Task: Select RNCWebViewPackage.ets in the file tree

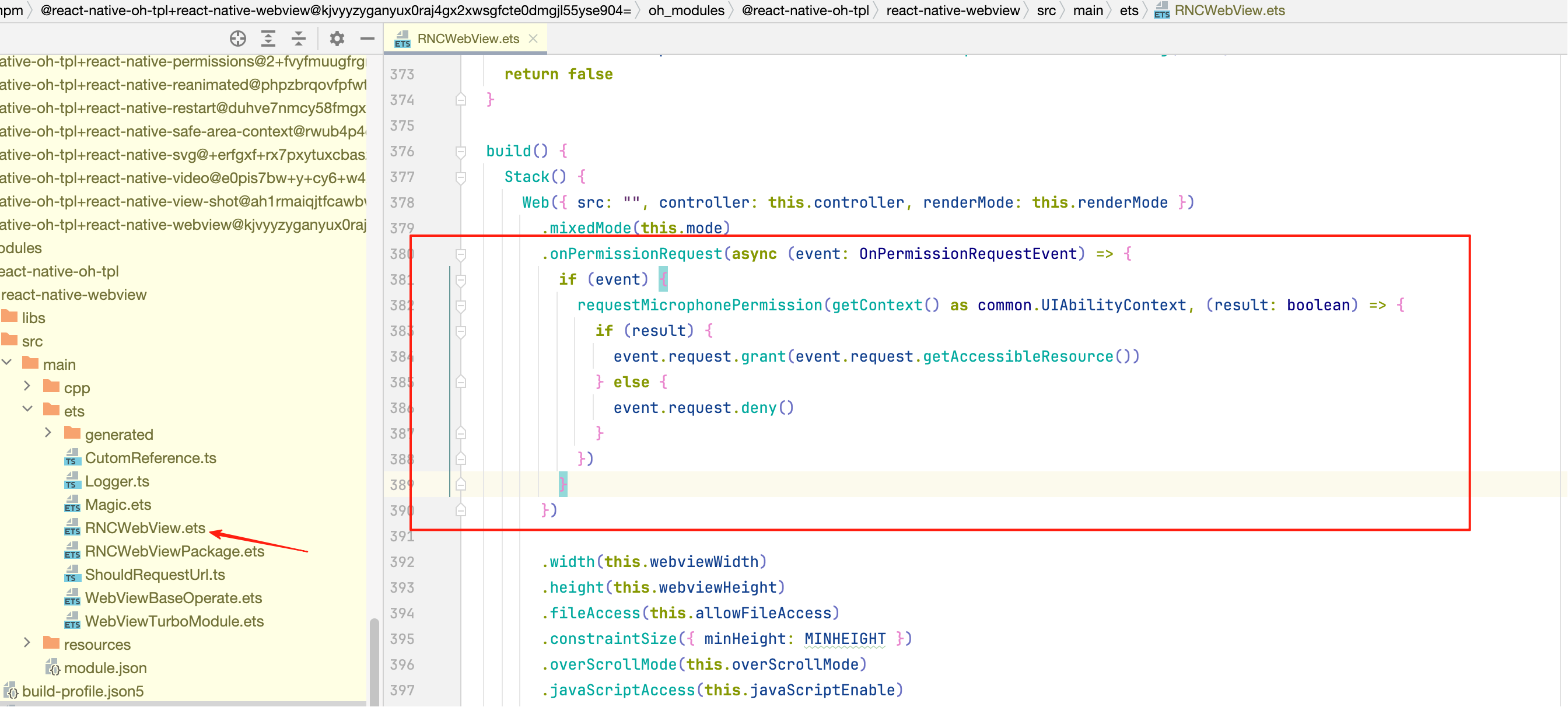Action: (x=174, y=551)
